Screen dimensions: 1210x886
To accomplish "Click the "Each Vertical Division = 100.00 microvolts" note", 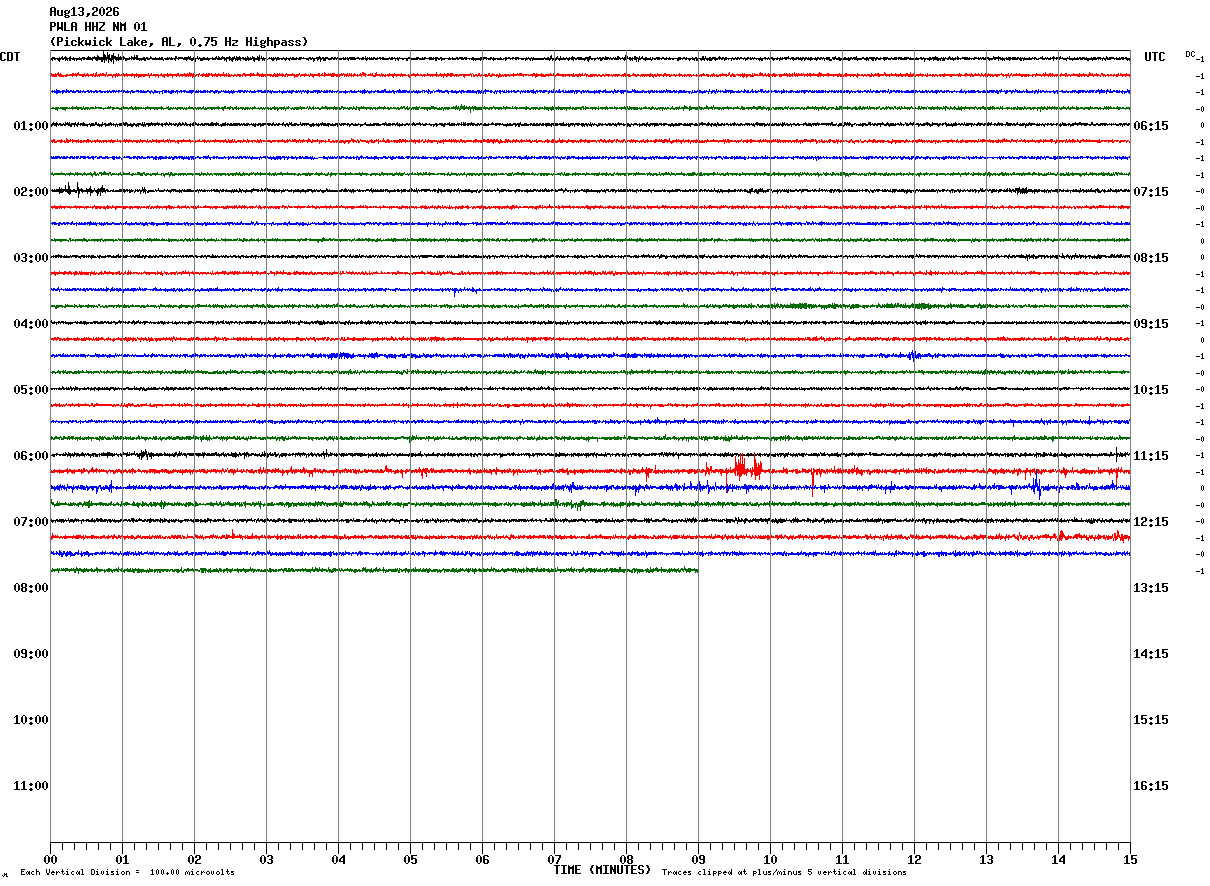I will pyautogui.click(x=127, y=873).
